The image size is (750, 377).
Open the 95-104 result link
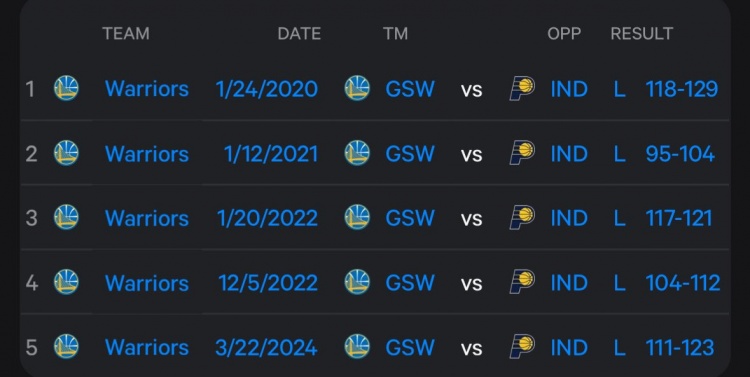[x=680, y=154]
